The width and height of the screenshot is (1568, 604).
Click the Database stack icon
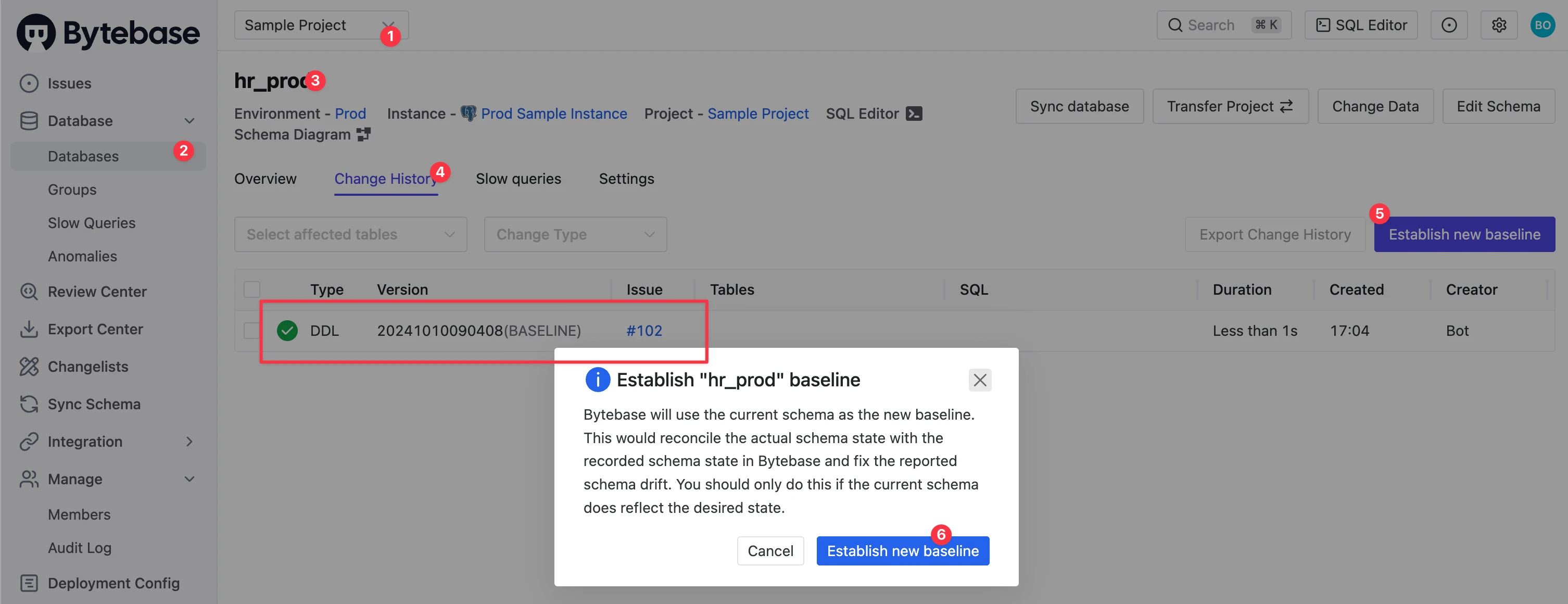tap(29, 121)
